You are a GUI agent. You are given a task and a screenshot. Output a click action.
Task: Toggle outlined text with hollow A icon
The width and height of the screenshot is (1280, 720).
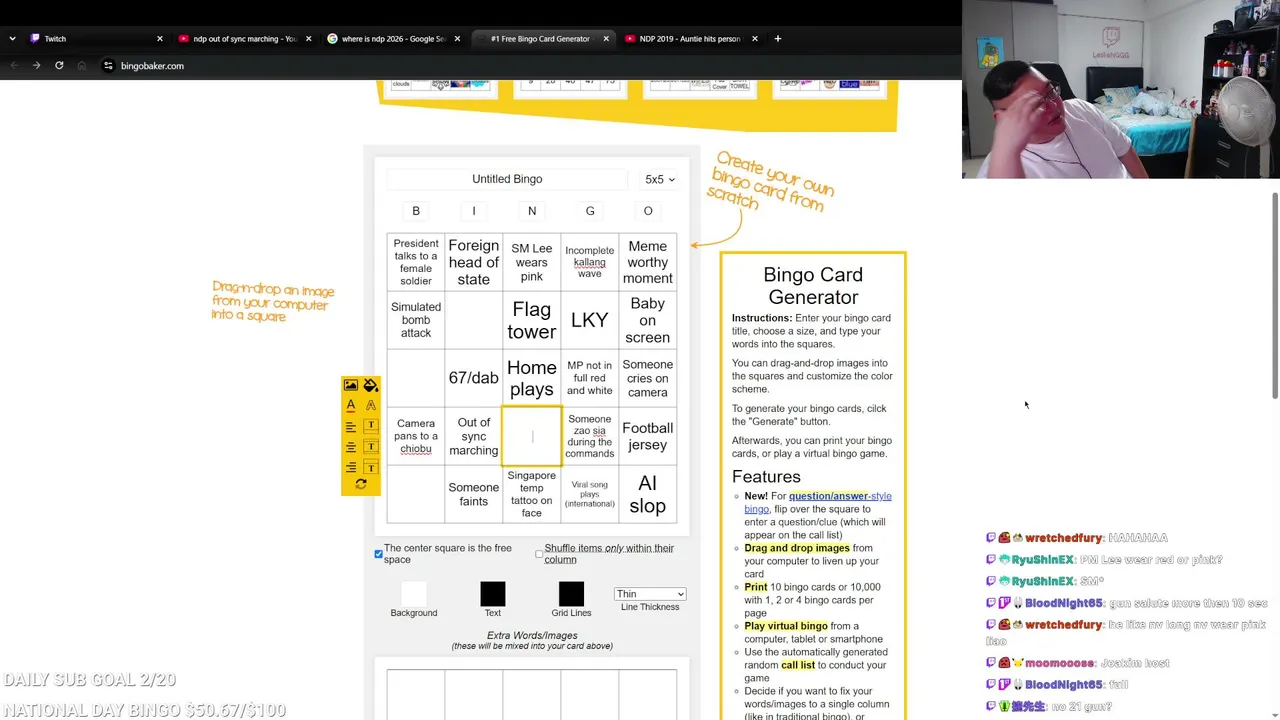[371, 405]
